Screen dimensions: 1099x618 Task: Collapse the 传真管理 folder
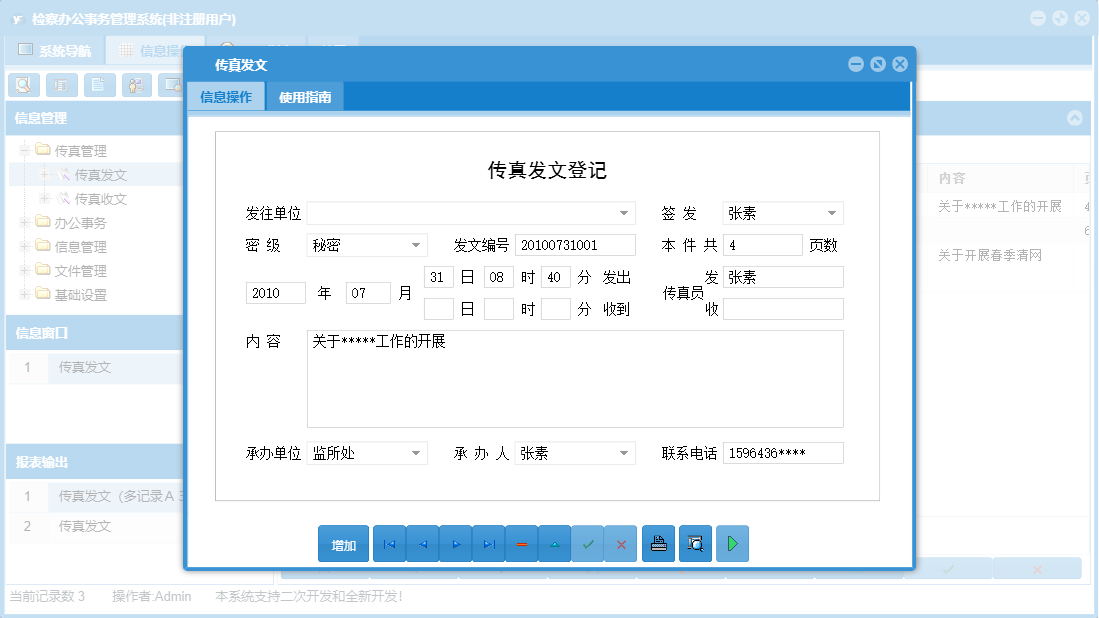click(22, 152)
